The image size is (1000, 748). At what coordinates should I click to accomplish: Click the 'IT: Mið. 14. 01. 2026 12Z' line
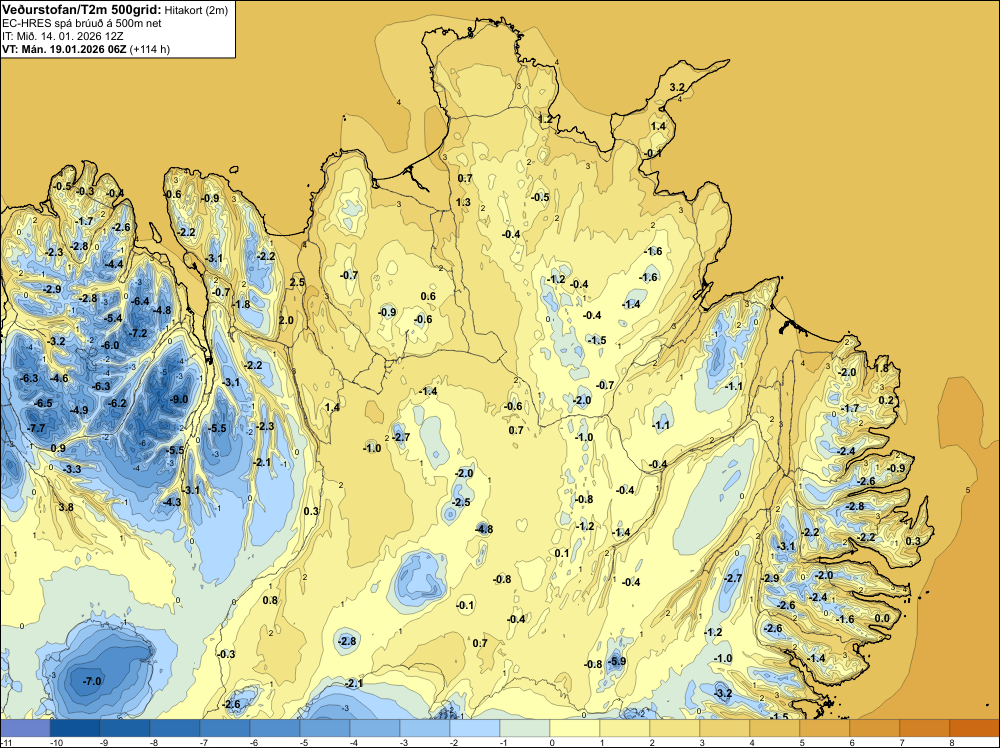[62, 36]
